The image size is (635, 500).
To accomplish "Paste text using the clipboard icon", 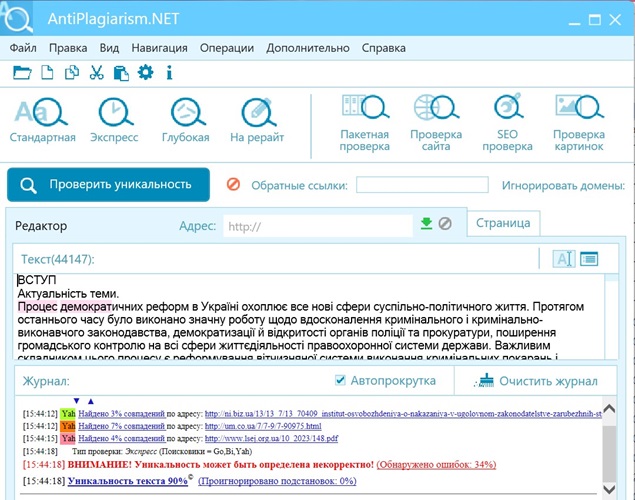I will (121, 73).
